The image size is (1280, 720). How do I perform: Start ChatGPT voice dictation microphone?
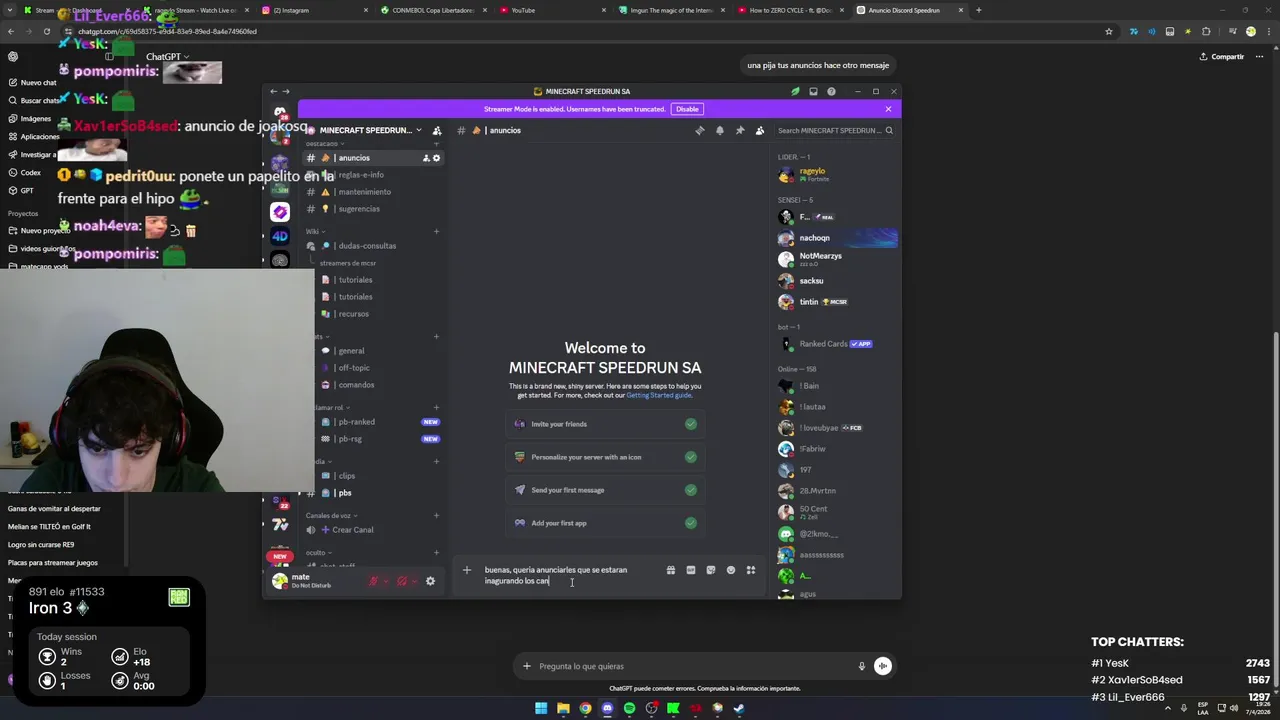click(x=861, y=666)
